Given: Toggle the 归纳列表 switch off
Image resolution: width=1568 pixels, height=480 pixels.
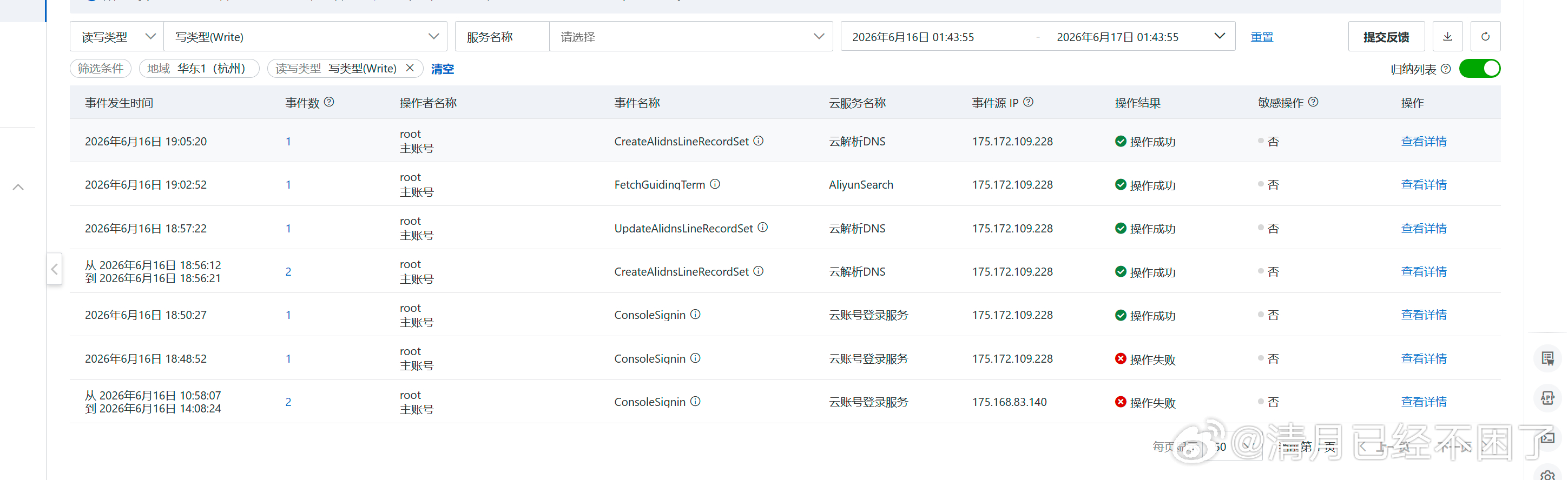Looking at the screenshot, I should point(1480,69).
